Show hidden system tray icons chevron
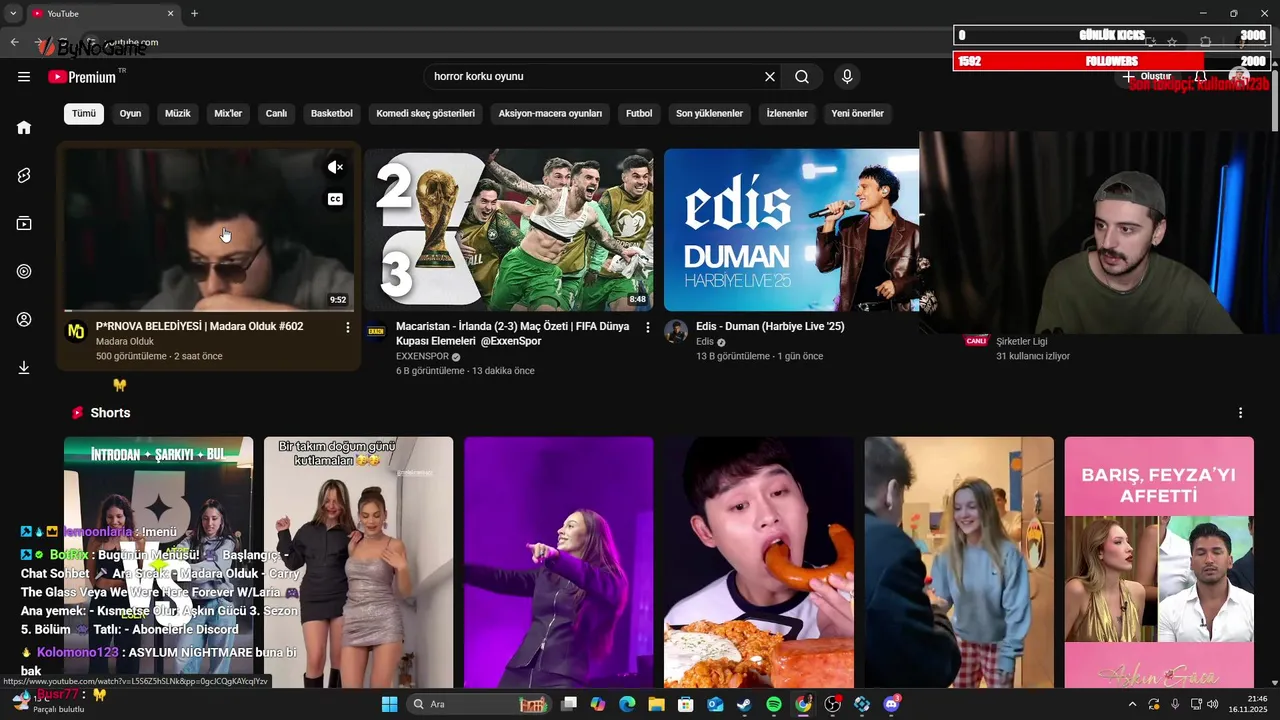The image size is (1280, 720). pos(1132,704)
